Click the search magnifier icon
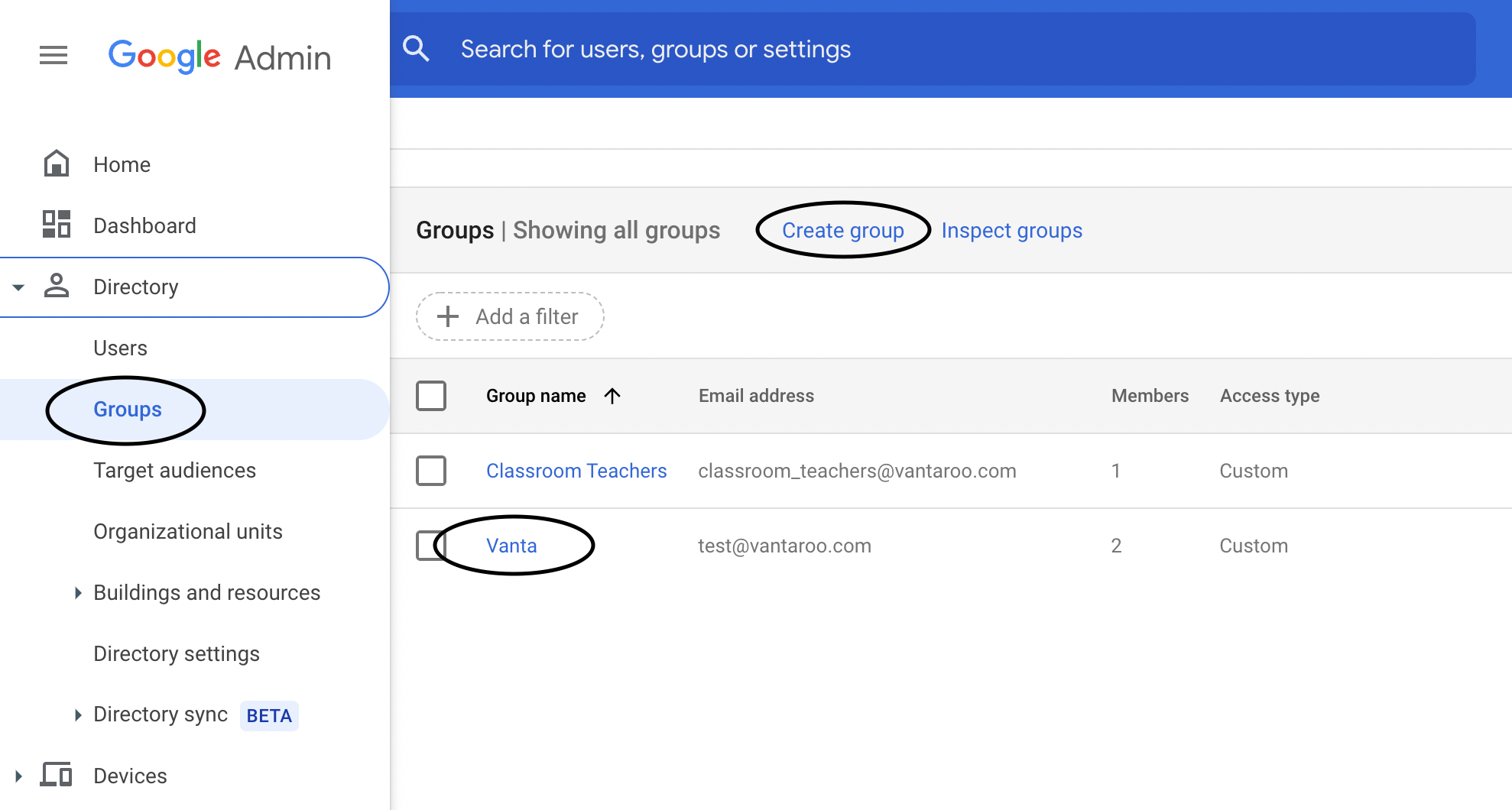Viewport: 1512px width, 810px height. point(416,49)
